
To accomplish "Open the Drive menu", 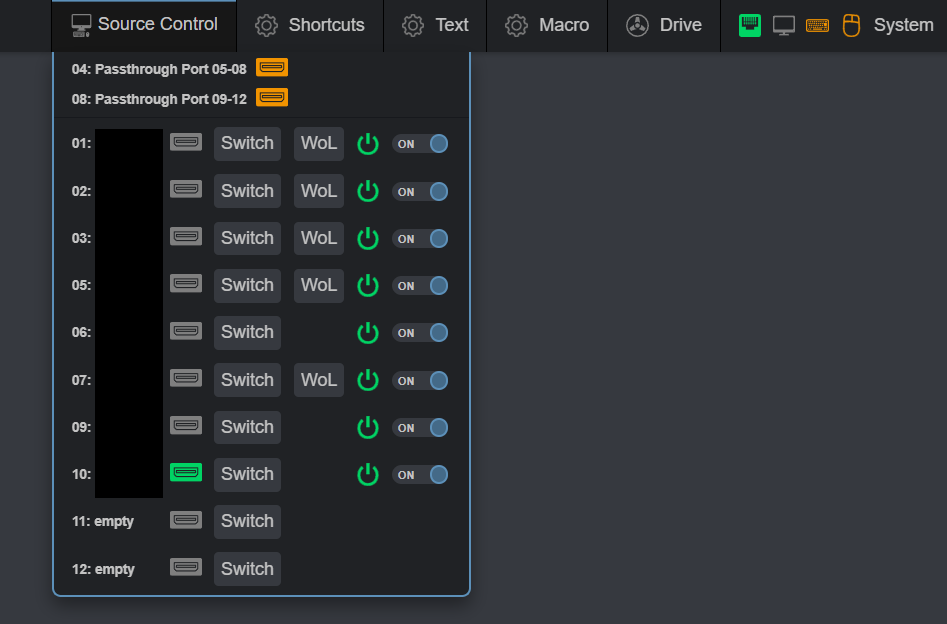I will click(x=664, y=25).
